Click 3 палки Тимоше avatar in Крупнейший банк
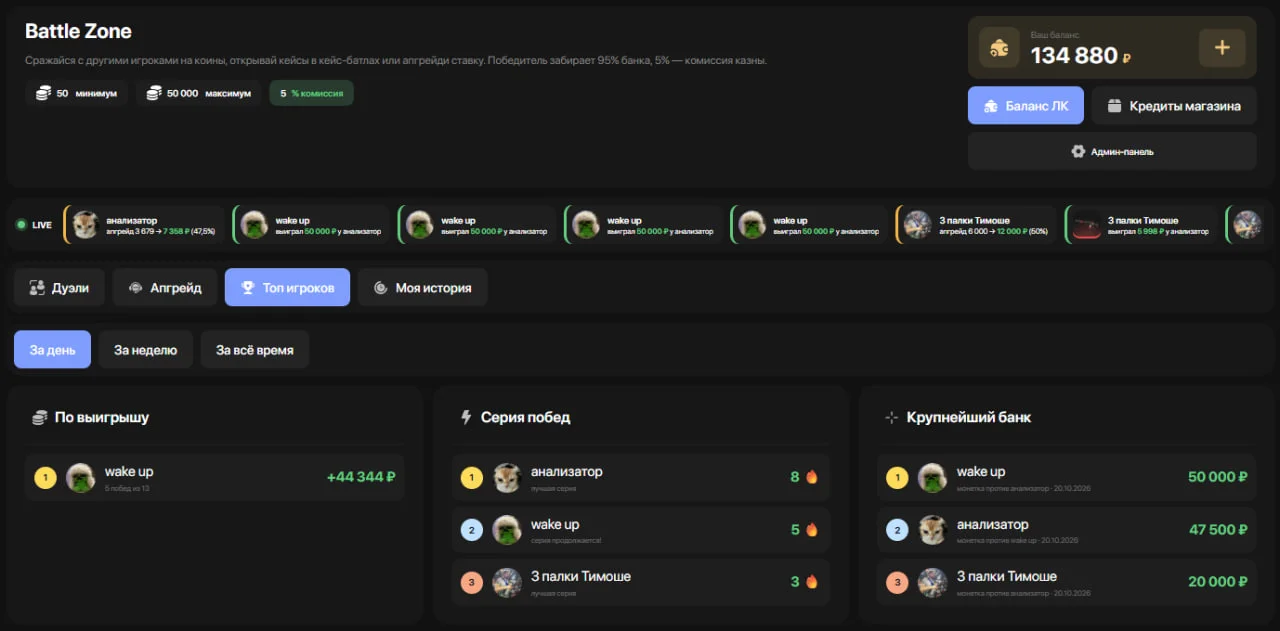Screen dimensions: 1280x631 (x=933, y=582)
